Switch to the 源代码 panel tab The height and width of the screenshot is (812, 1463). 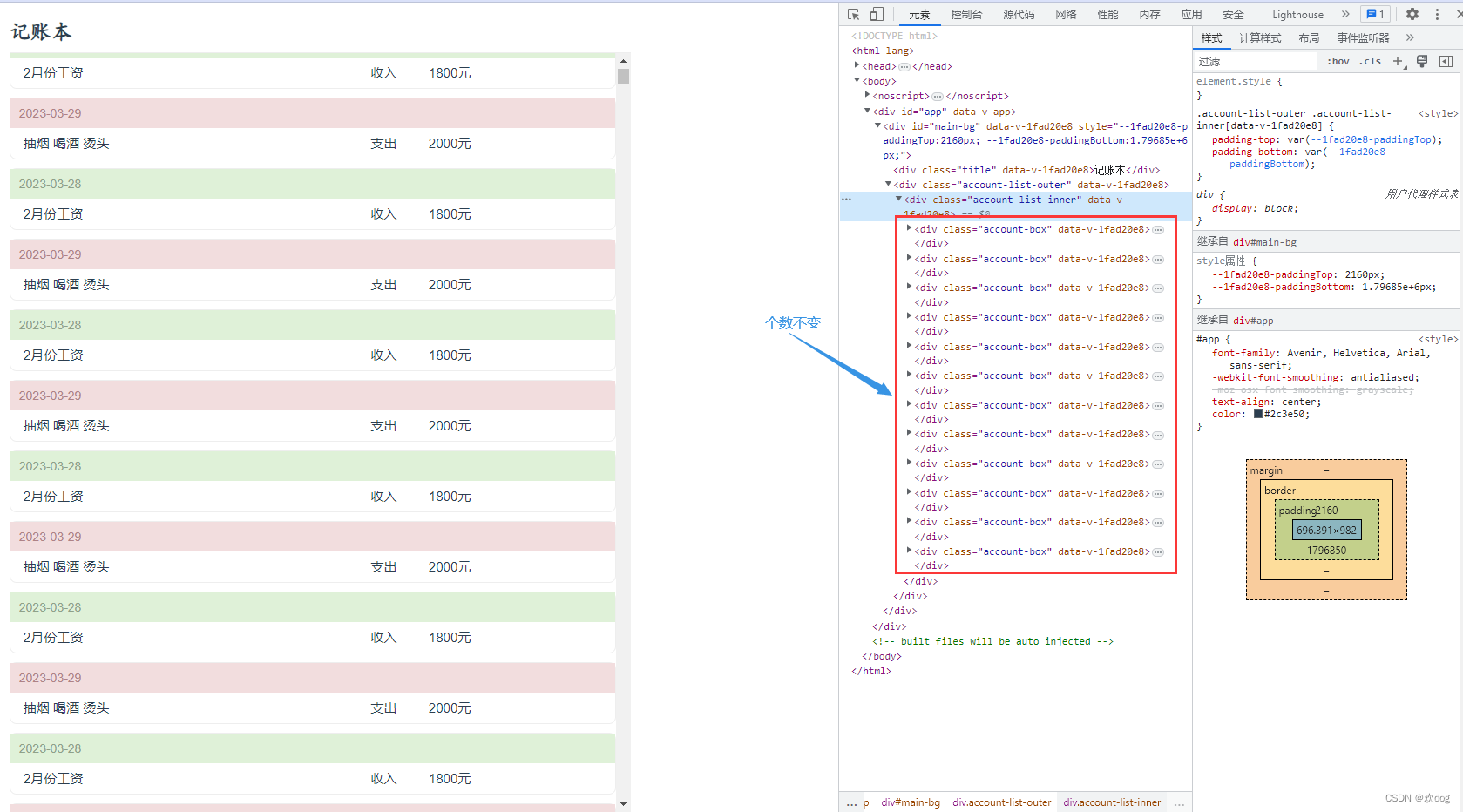point(1019,14)
